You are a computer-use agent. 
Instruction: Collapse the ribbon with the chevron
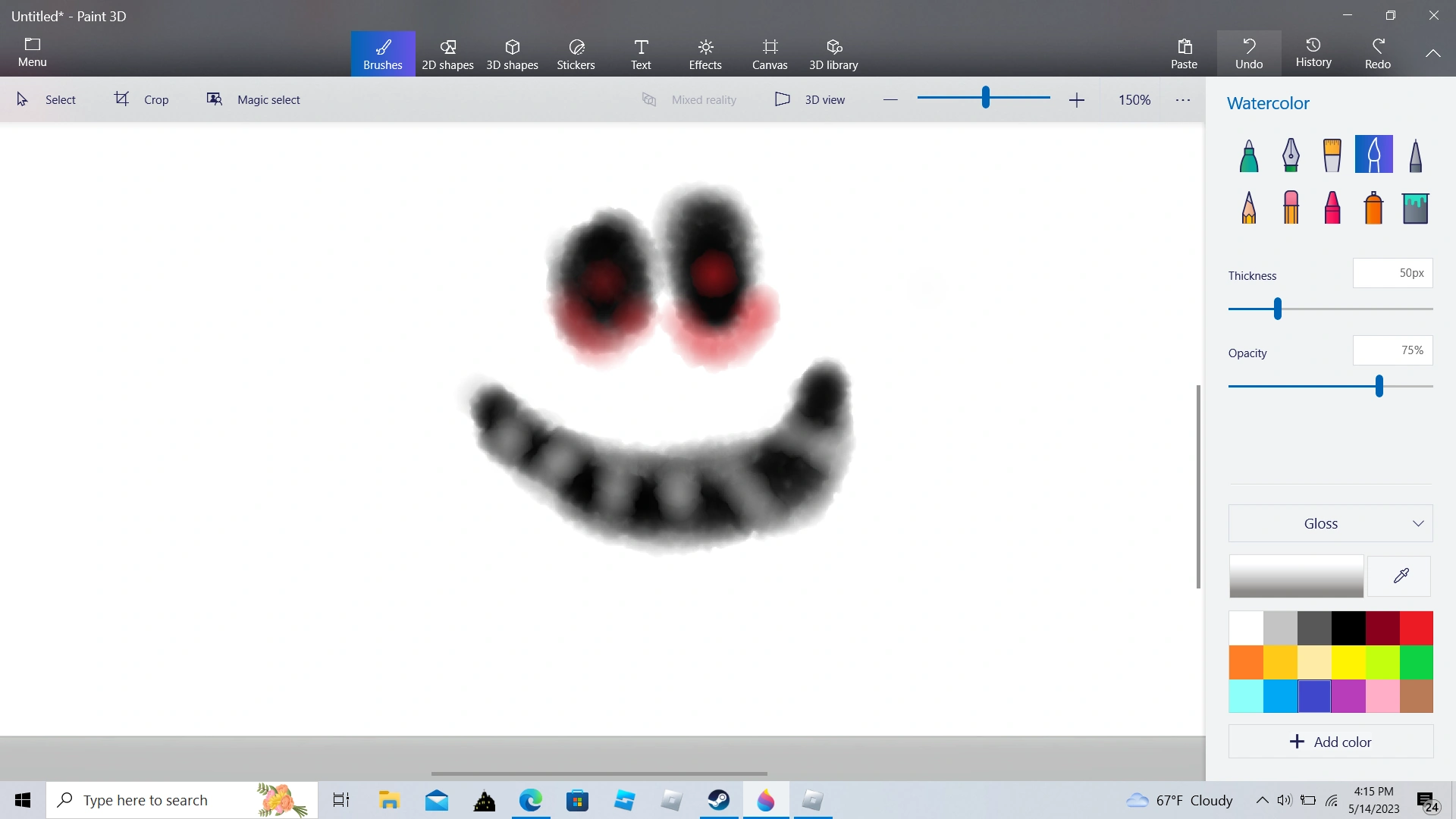click(1432, 53)
